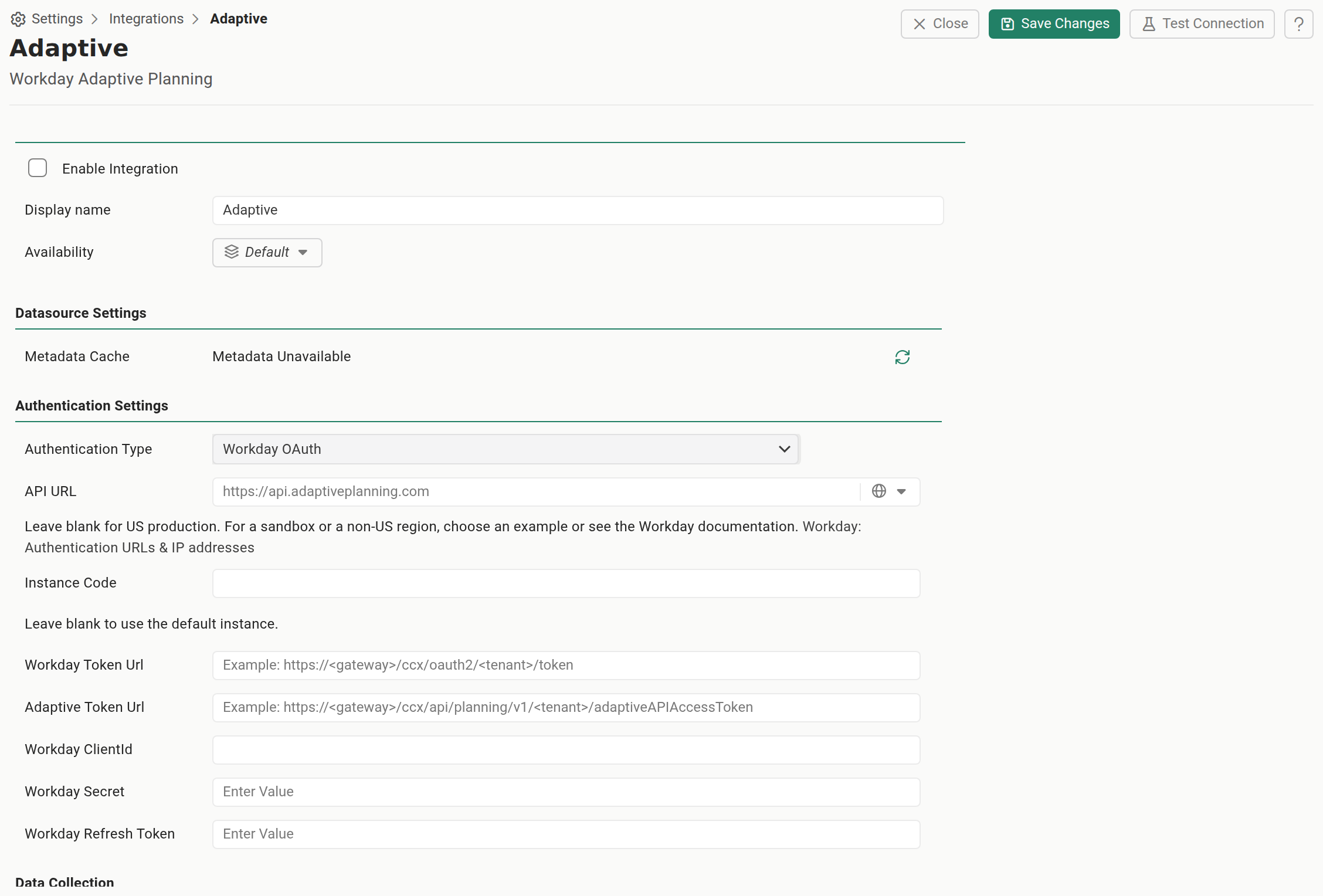
Task: Click the Settings gear icon in breadcrumb
Action: (18, 19)
